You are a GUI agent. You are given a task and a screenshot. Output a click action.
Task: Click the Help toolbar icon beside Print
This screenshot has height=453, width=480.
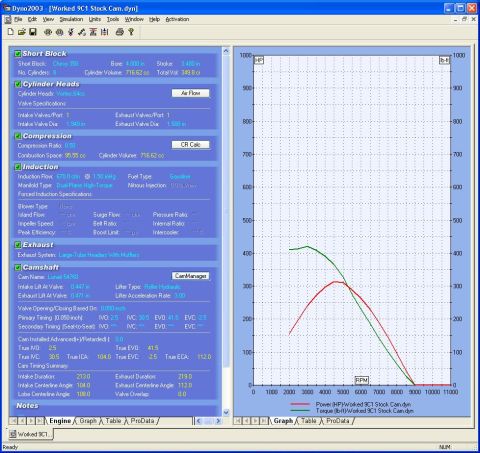point(131,32)
